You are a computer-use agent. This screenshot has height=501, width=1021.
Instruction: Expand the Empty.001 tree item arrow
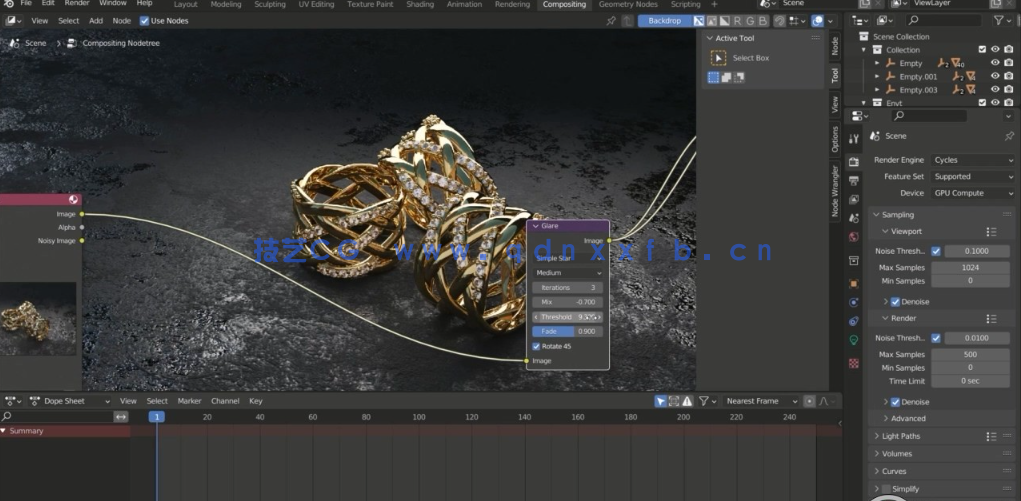(x=877, y=76)
